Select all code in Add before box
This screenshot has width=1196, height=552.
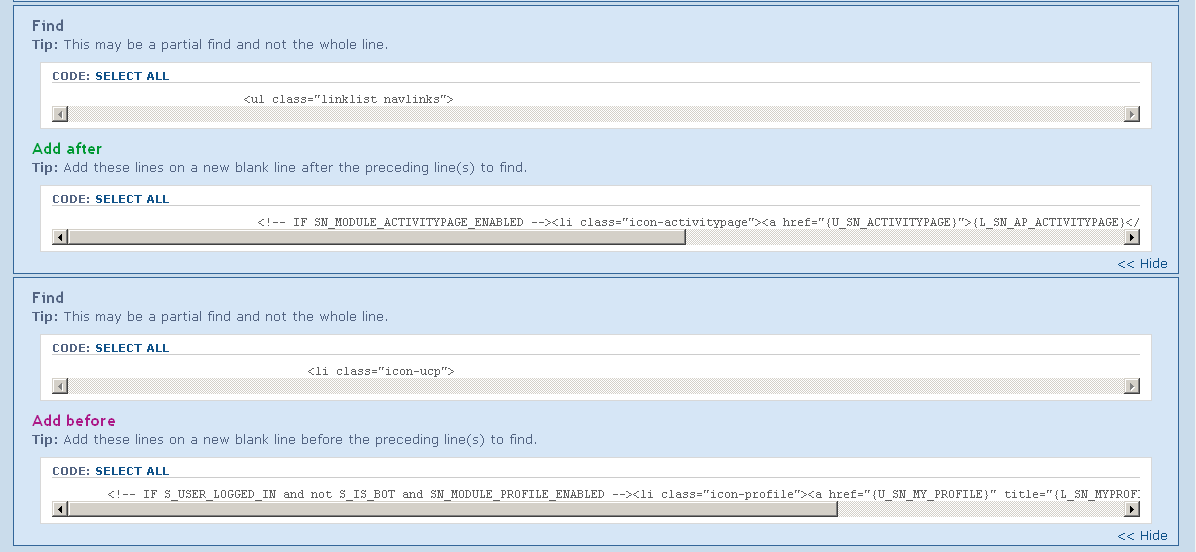(x=132, y=471)
